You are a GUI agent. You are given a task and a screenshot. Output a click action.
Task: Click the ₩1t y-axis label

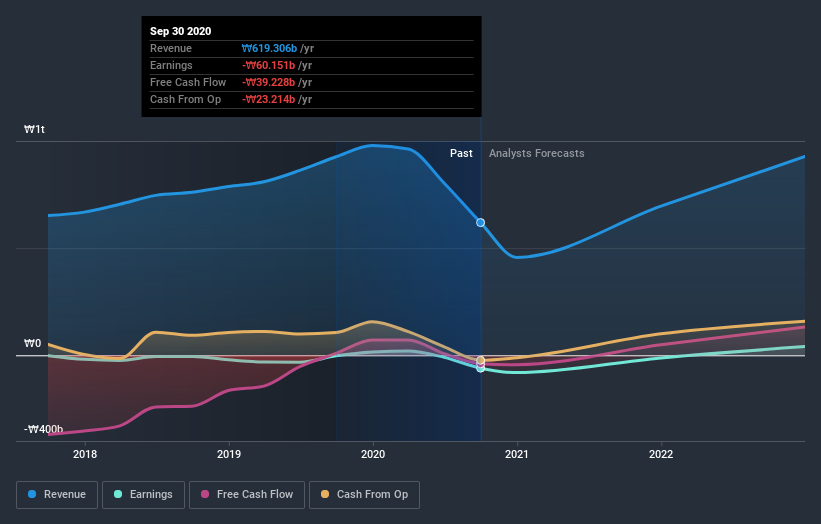35,129
